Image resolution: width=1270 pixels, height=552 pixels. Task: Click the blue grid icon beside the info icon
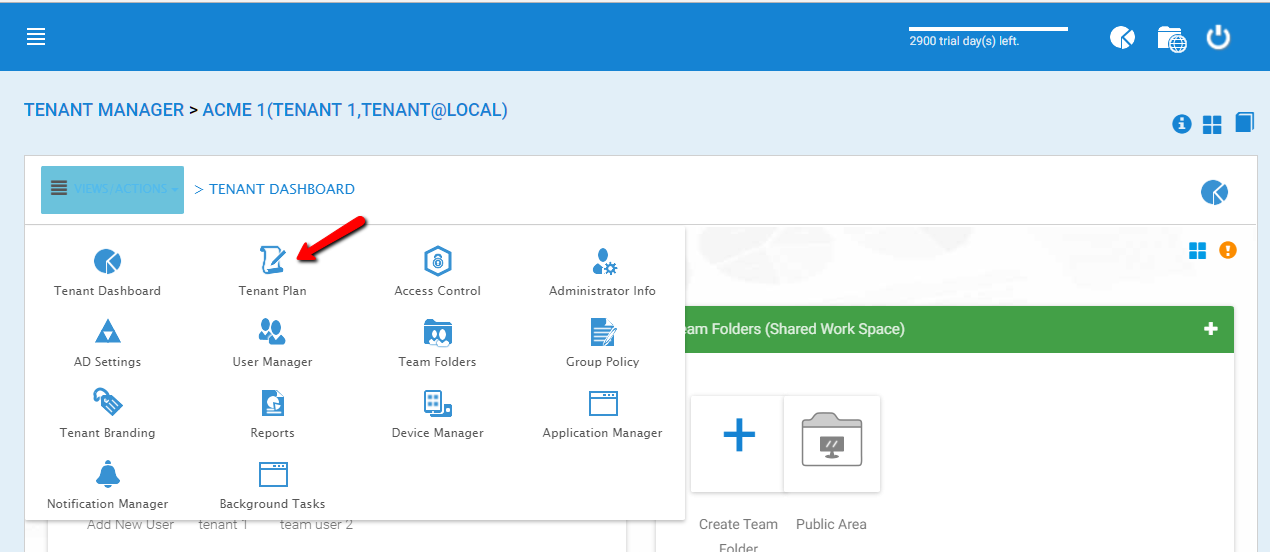coord(1212,124)
